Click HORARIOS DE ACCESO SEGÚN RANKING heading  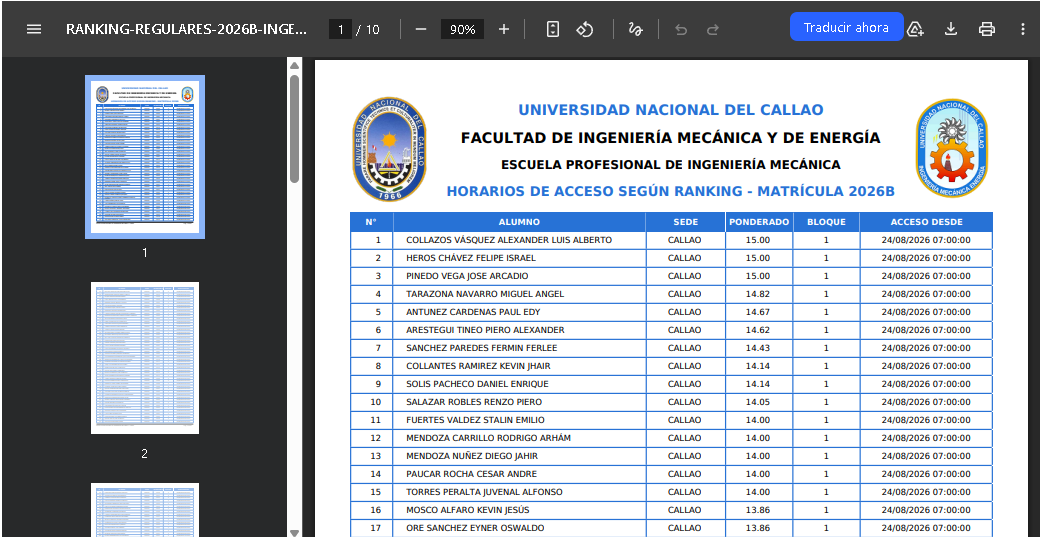click(x=671, y=191)
